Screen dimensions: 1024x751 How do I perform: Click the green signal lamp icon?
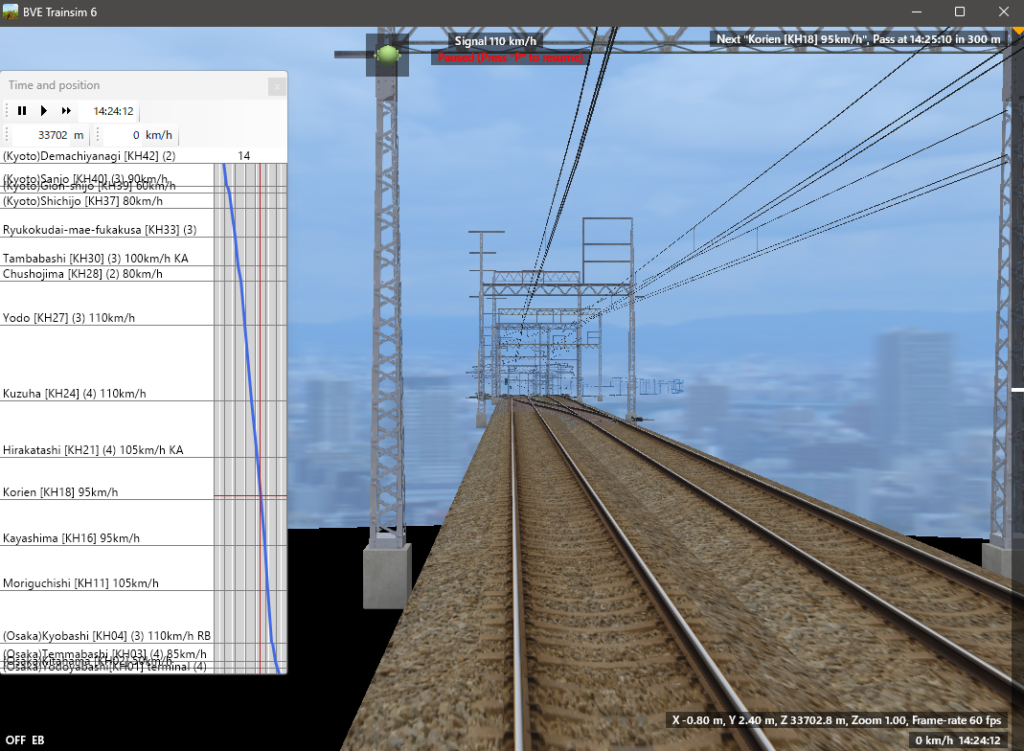click(x=388, y=56)
